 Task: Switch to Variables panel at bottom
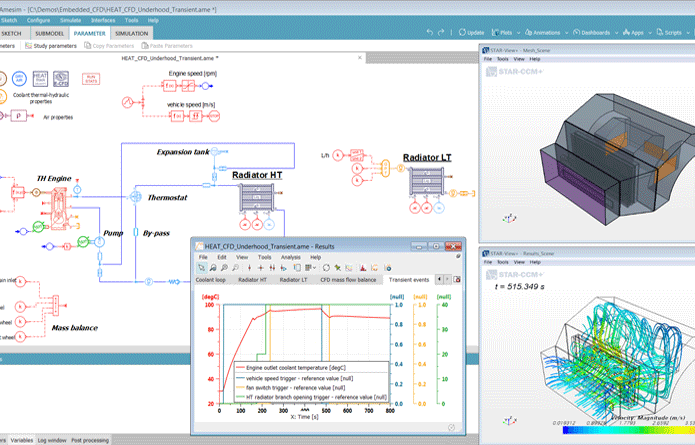(x=20, y=439)
